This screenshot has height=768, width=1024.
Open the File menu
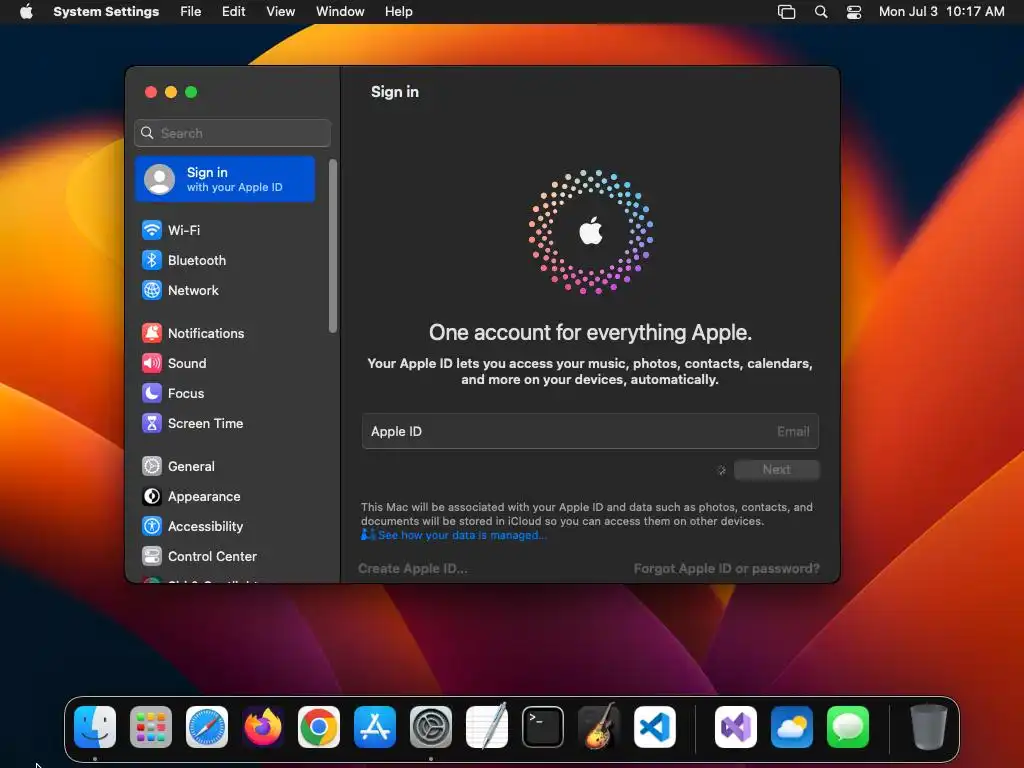191,12
